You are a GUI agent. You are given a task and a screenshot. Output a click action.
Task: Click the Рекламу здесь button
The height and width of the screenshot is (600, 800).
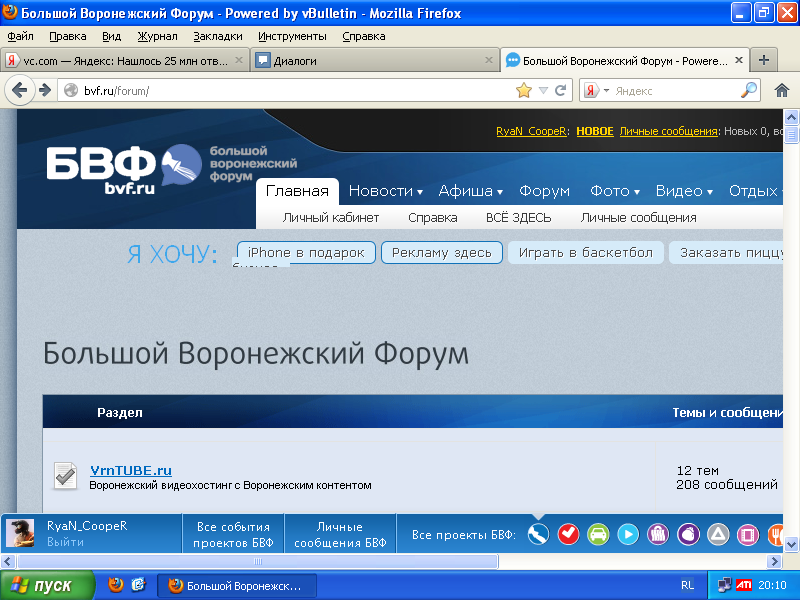[x=442, y=253]
